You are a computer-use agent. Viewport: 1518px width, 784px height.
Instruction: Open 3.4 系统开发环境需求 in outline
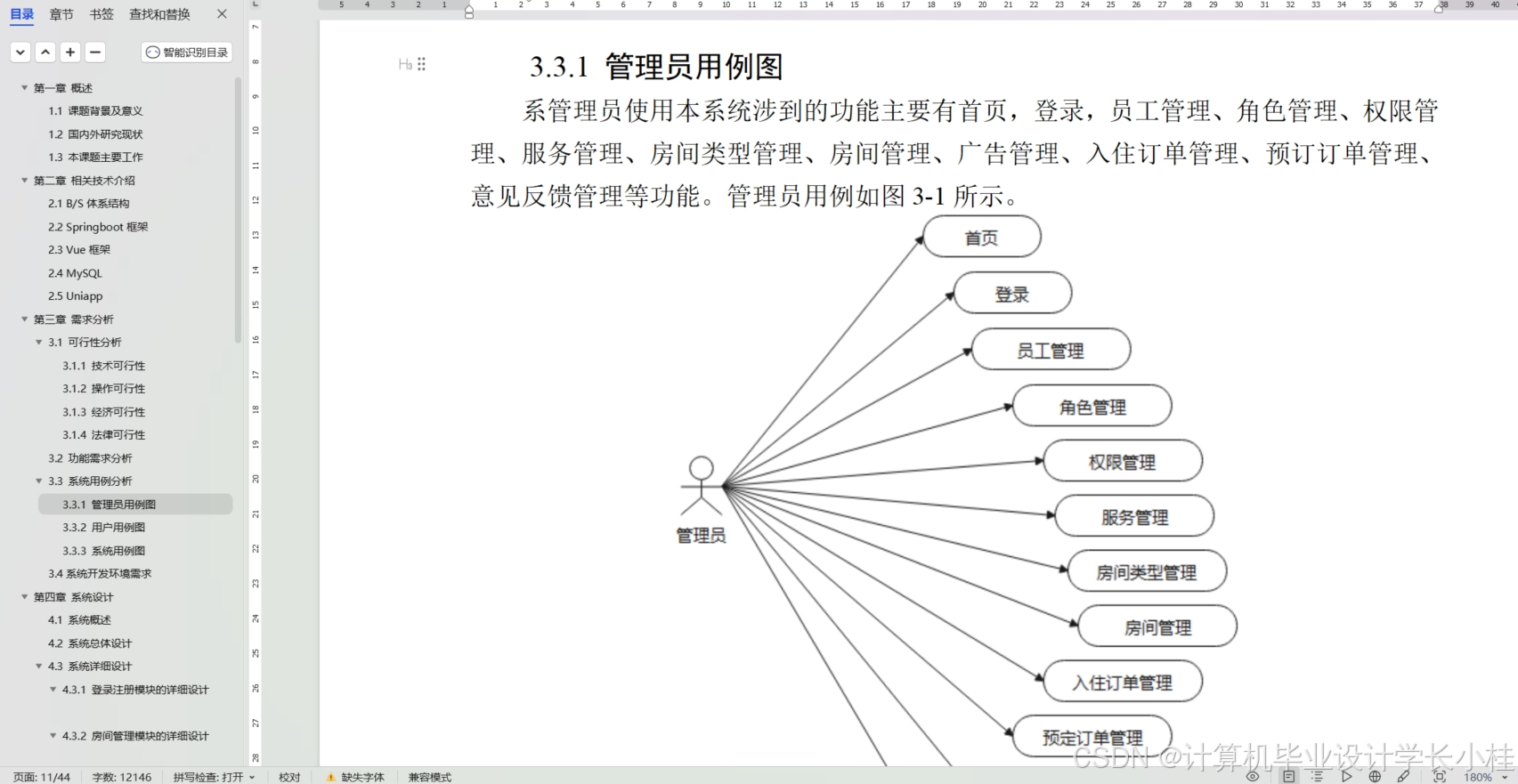click(x=100, y=574)
